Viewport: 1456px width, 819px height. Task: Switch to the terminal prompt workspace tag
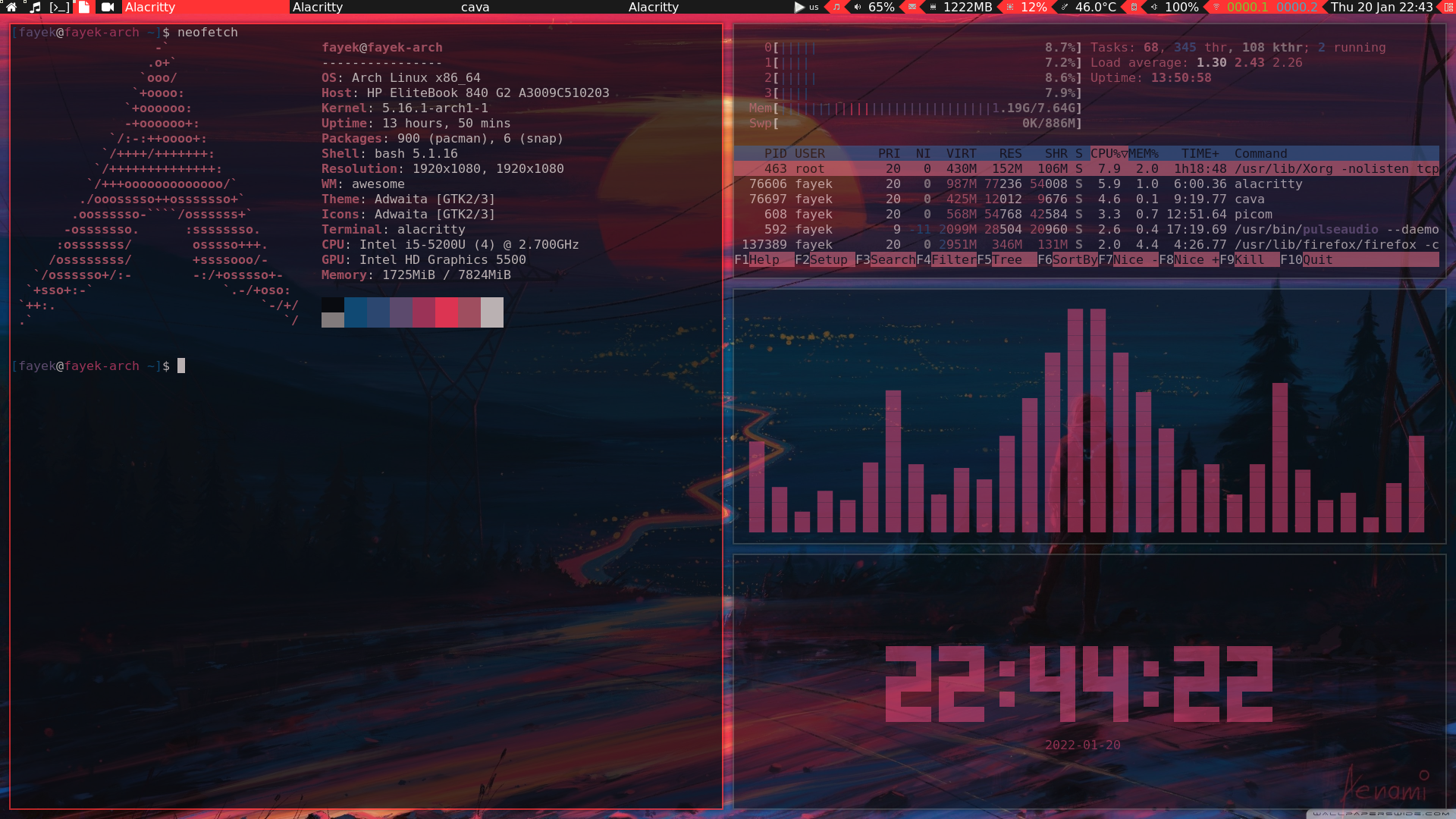(60, 7)
